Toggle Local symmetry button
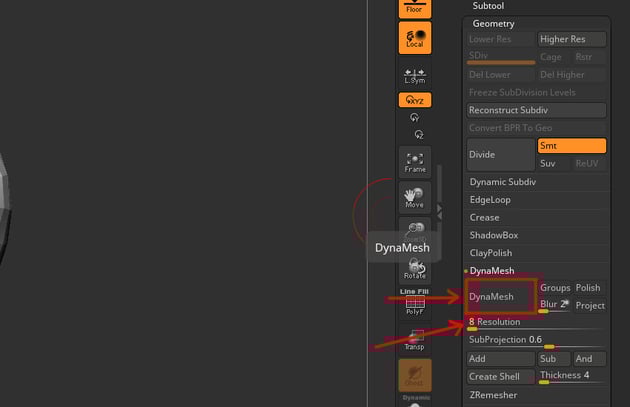Screen dimensions: 630x407 tap(415, 38)
